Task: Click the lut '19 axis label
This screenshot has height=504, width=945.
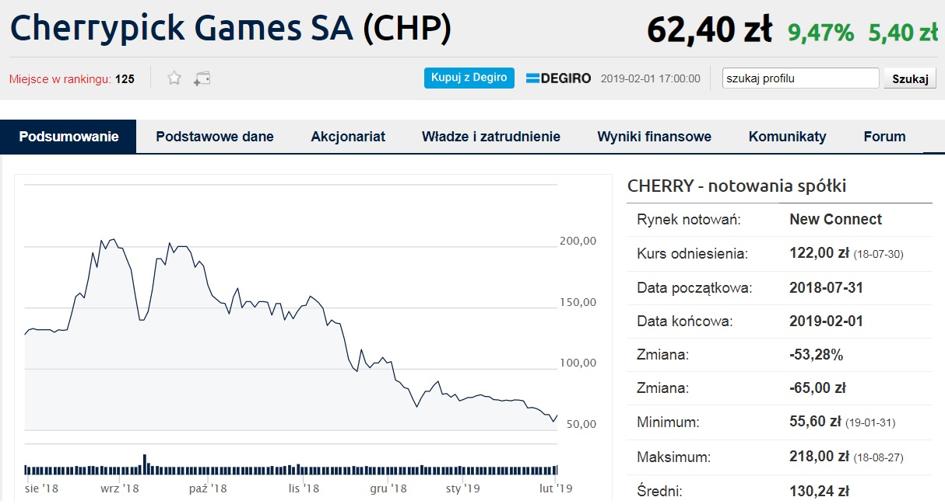Action: [x=556, y=488]
